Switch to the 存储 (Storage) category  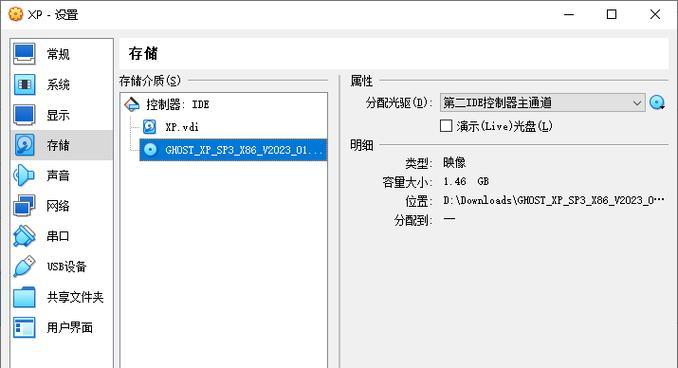(61, 145)
